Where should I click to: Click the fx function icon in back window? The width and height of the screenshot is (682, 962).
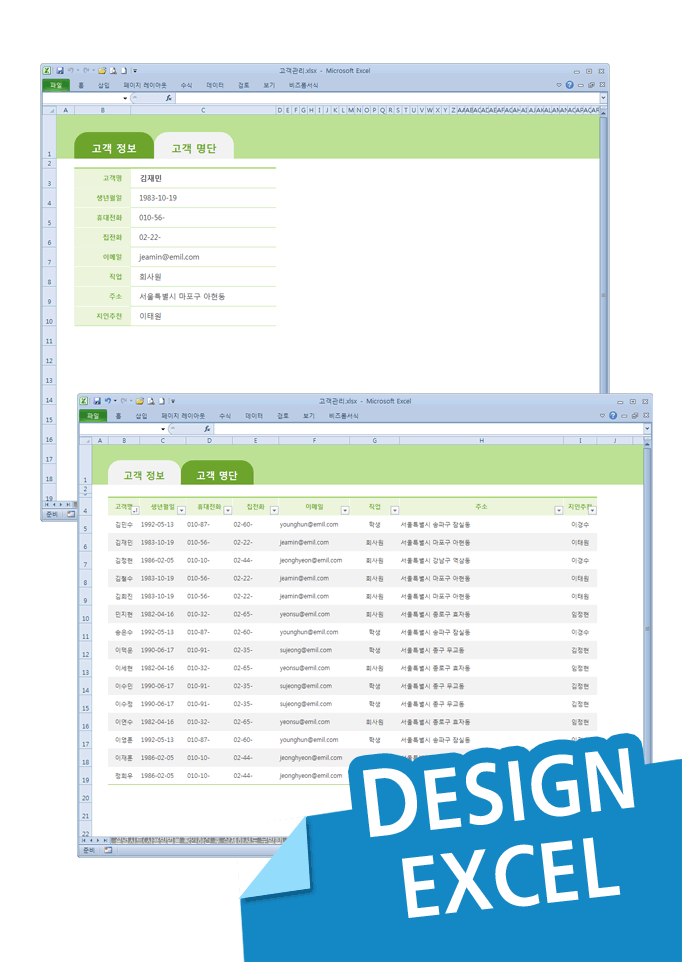(x=169, y=98)
